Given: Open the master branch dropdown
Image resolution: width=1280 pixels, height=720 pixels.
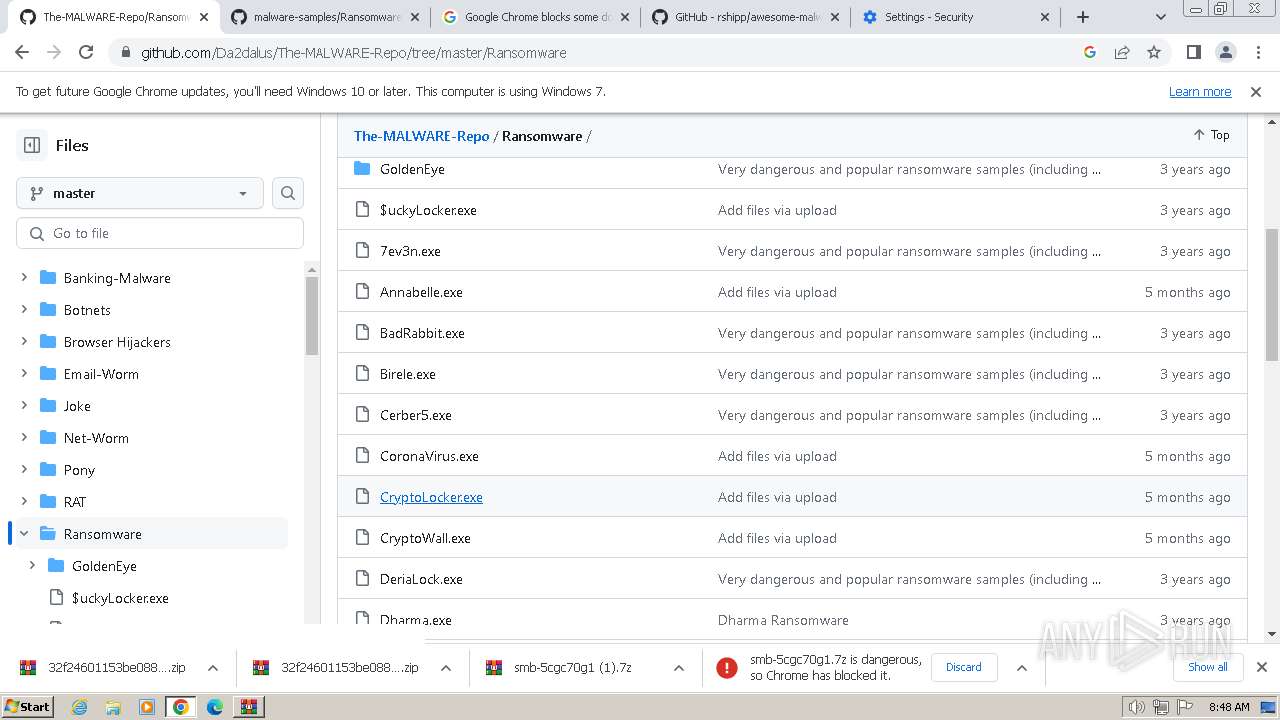Looking at the screenshot, I should coord(140,193).
